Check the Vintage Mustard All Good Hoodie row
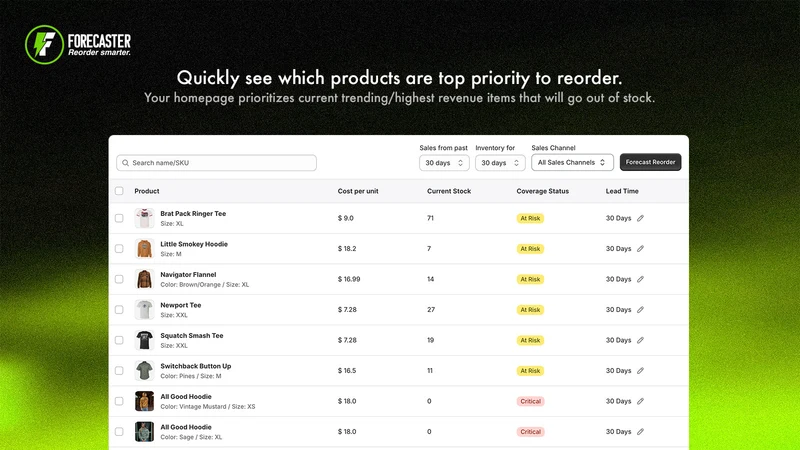800x450 pixels. coord(119,401)
